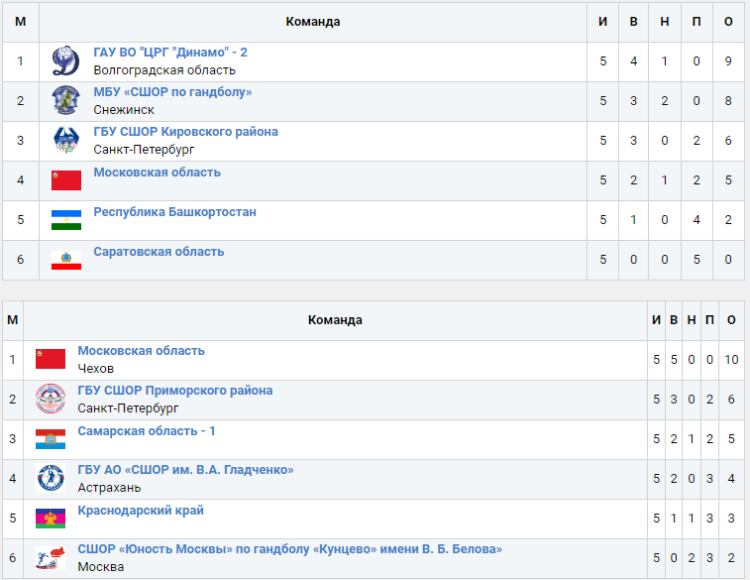Screen dimensions: 750x580
Task: Click the Primorsky district school logo
Action: [x=50, y=399]
